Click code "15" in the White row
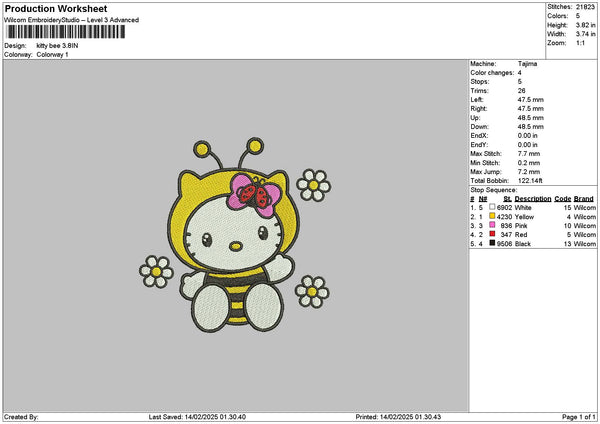600x424 pixels. click(x=567, y=207)
